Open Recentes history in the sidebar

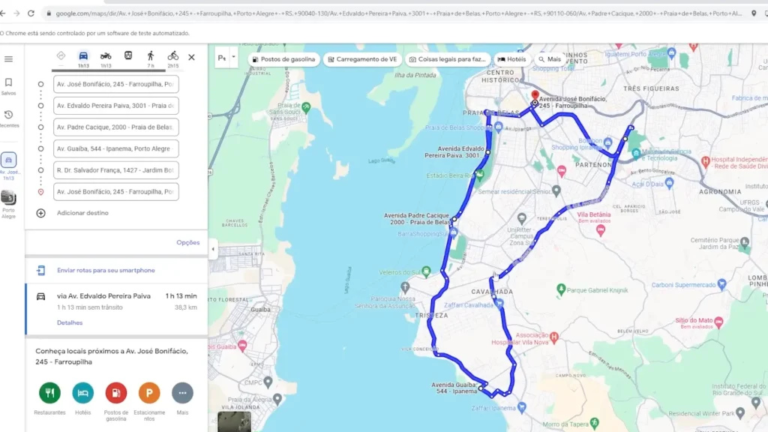(9, 118)
